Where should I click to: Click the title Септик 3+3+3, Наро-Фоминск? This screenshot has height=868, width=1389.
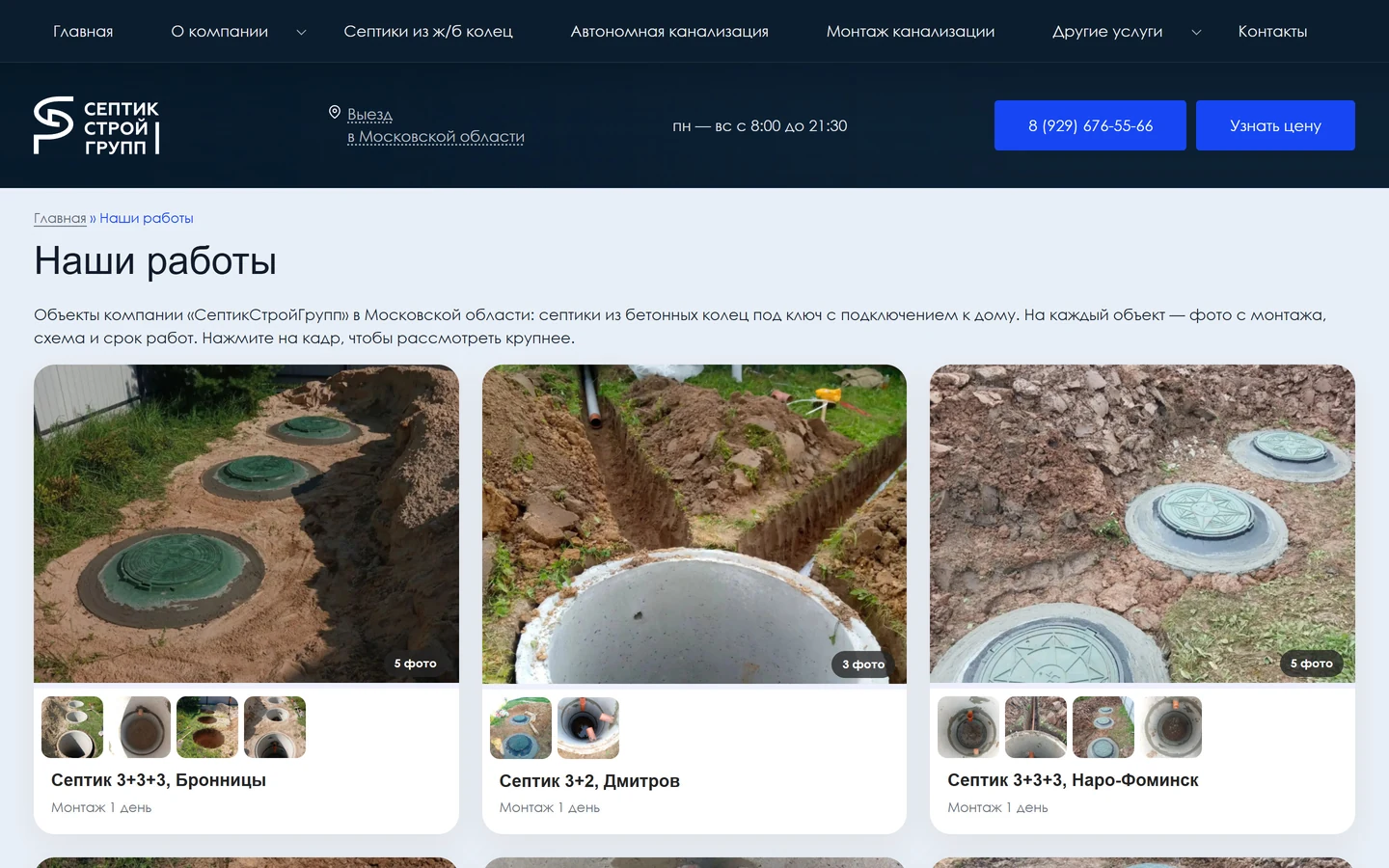click(x=1073, y=780)
